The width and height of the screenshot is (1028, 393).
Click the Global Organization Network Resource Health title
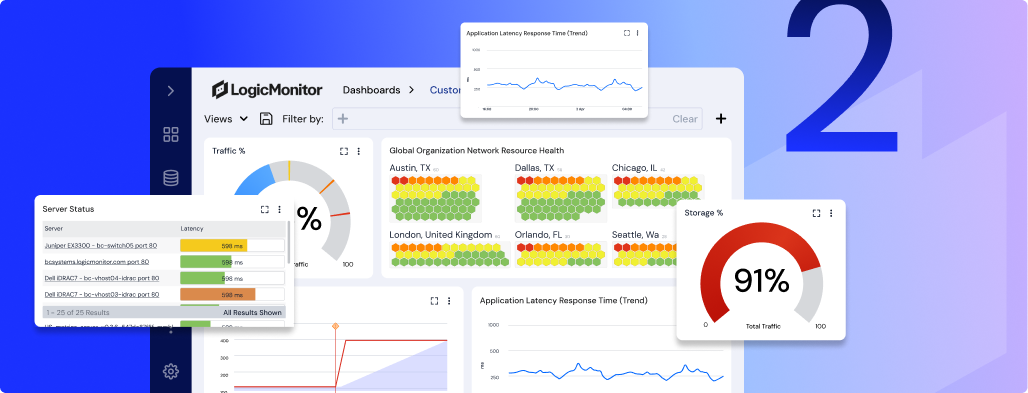click(477, 151)
